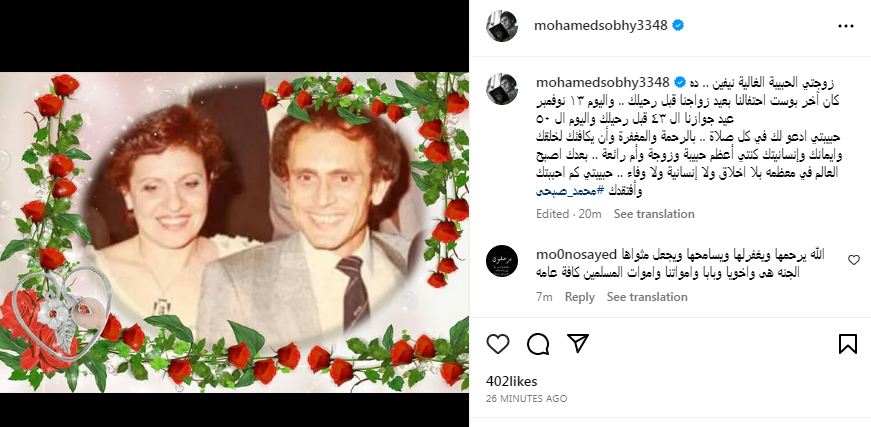Image resolution: width=871 pixels, height=427 pixels.
Task: View the 402 likes list
Action: pyautogui.click(x=512, y=381)
